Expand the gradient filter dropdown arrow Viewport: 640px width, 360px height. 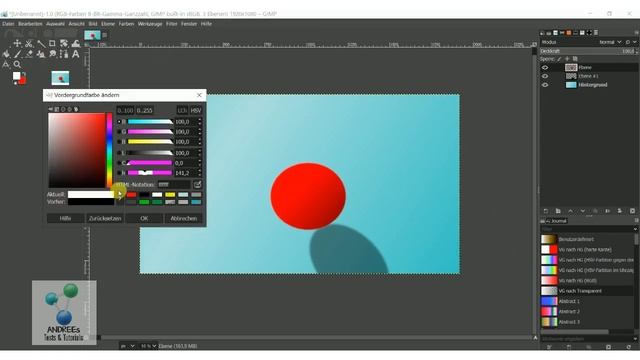[635, 229]
